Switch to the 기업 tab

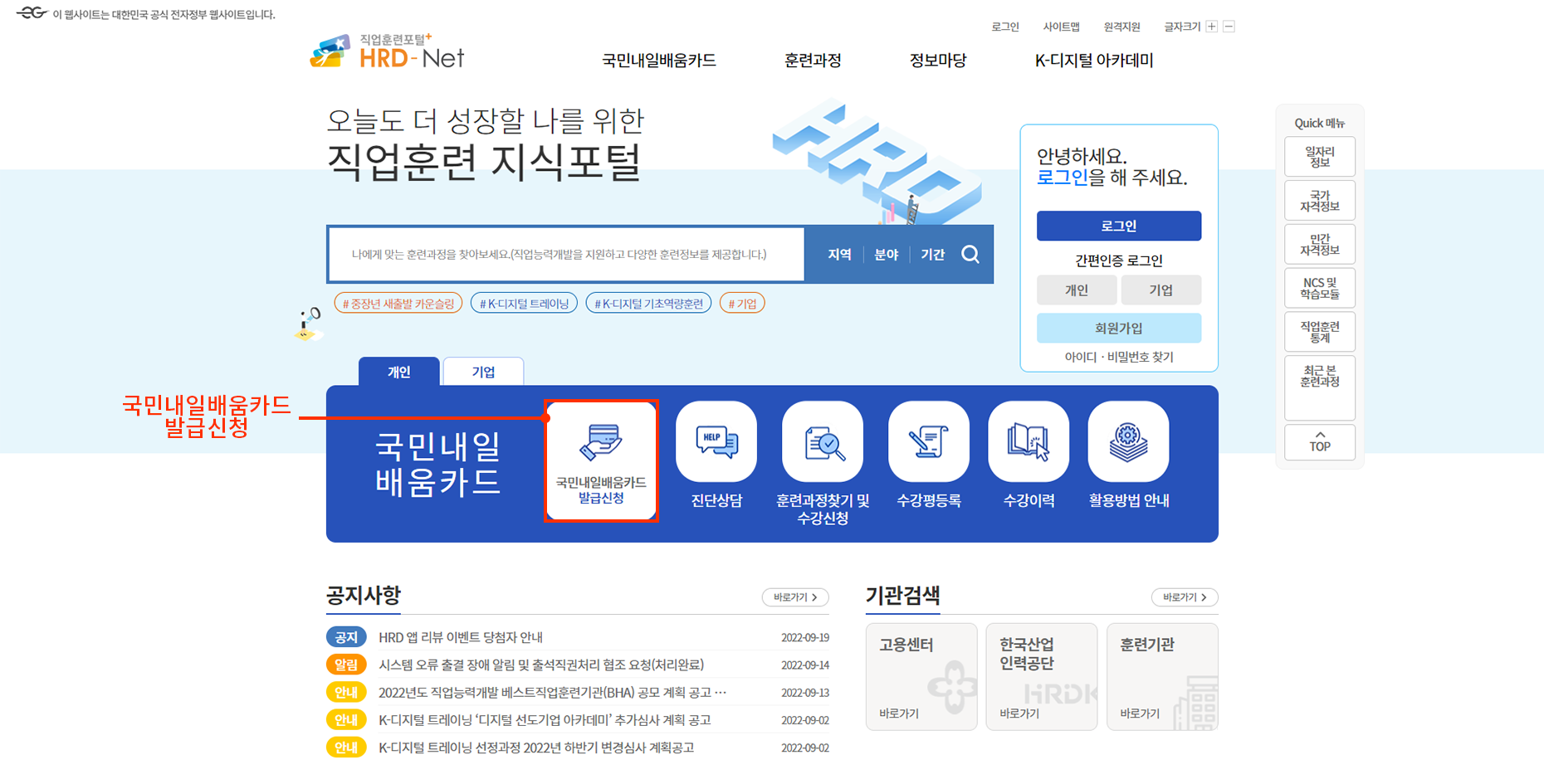pyautogui.click(x=483, y=371)
